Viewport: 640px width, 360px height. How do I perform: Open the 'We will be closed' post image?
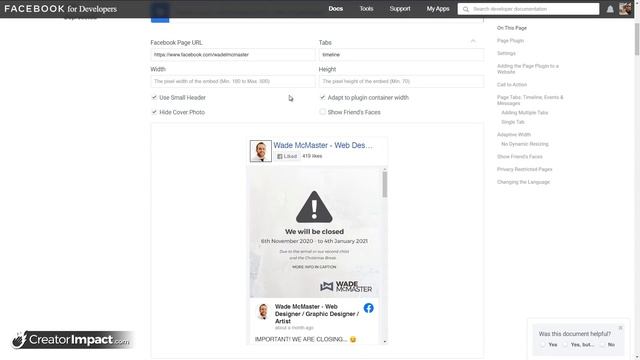(x=314, y=232)
